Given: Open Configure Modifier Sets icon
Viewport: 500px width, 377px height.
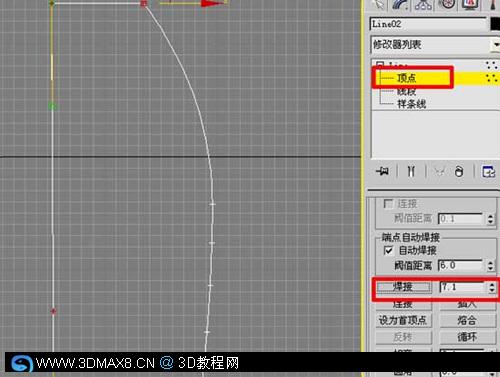Looking at the screenshot, I should pyautogui.click(x=488, y=171).
